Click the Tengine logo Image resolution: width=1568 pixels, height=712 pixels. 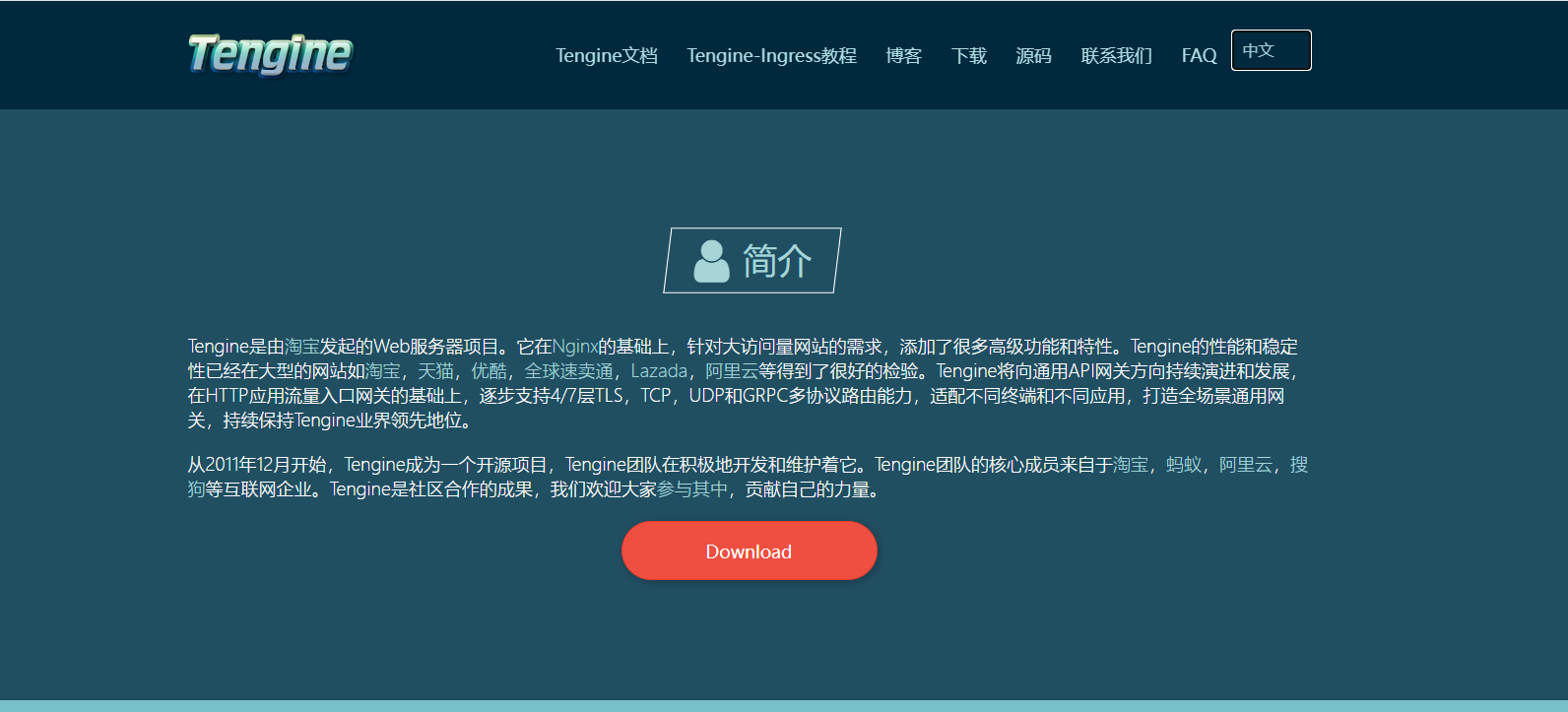pyautogui.click(x=270, y=54)
